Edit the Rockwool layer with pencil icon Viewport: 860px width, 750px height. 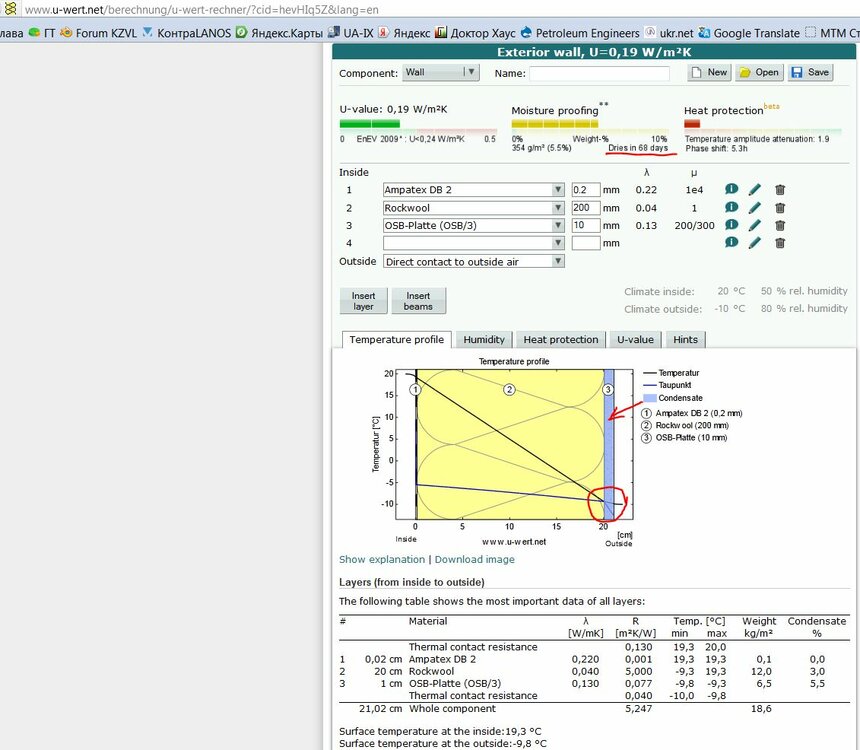[755, 207]
